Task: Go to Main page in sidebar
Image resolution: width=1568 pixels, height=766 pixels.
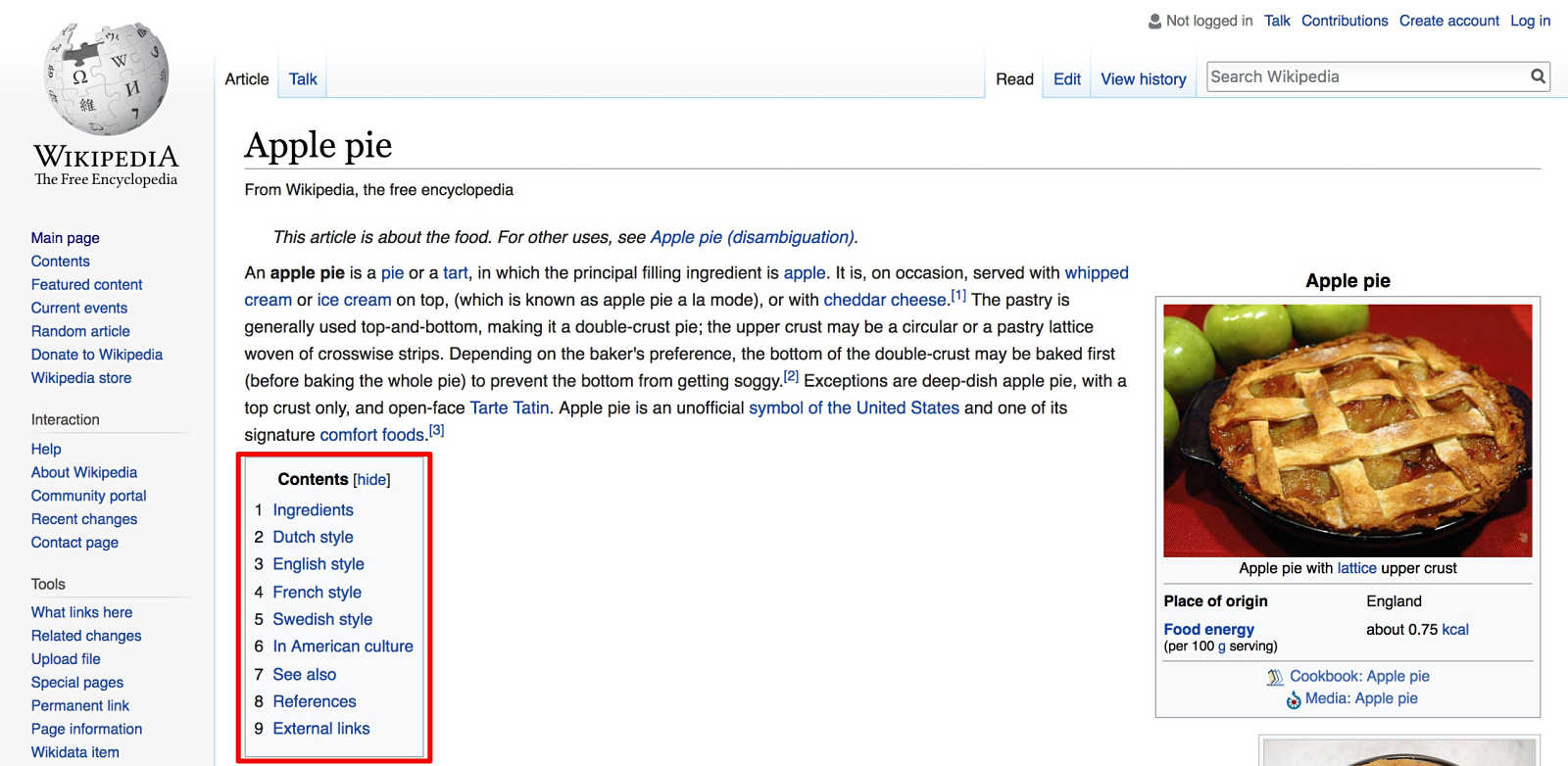Action: (65, 238)
